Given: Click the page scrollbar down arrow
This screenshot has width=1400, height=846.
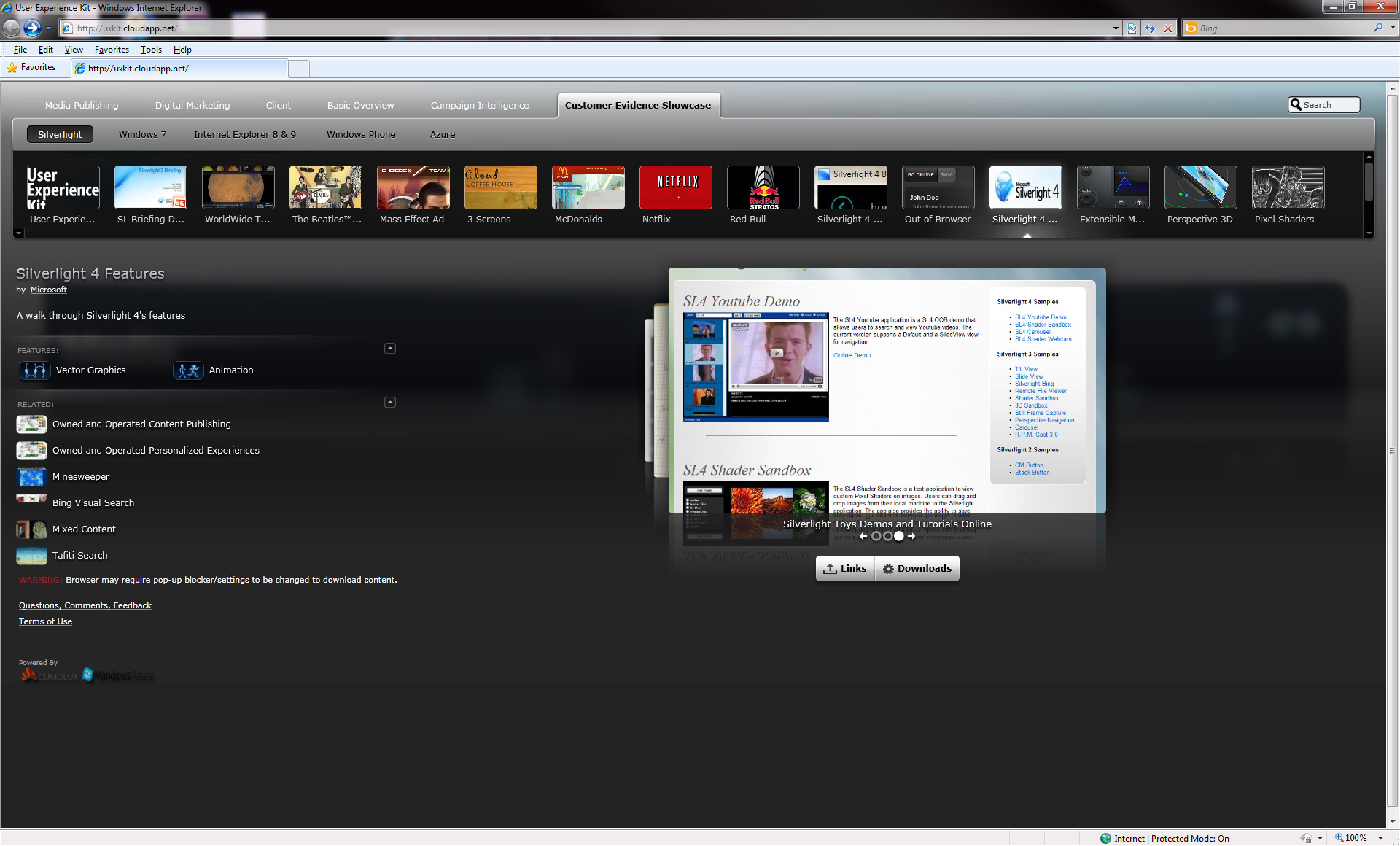Looking at the screenshot, I should (1392, 821).
